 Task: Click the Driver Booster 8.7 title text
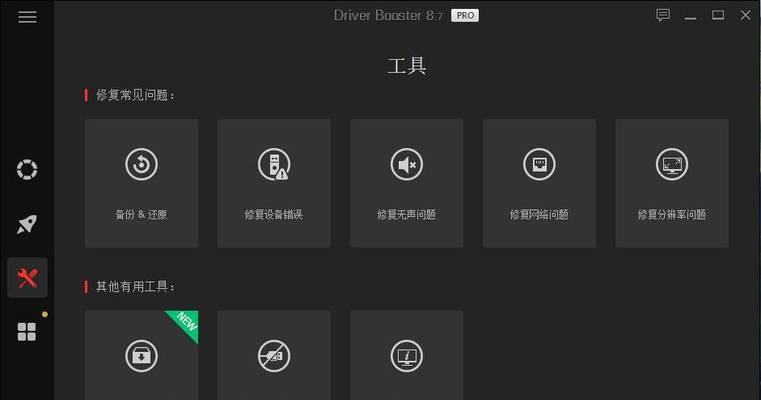tap(388, 16)
